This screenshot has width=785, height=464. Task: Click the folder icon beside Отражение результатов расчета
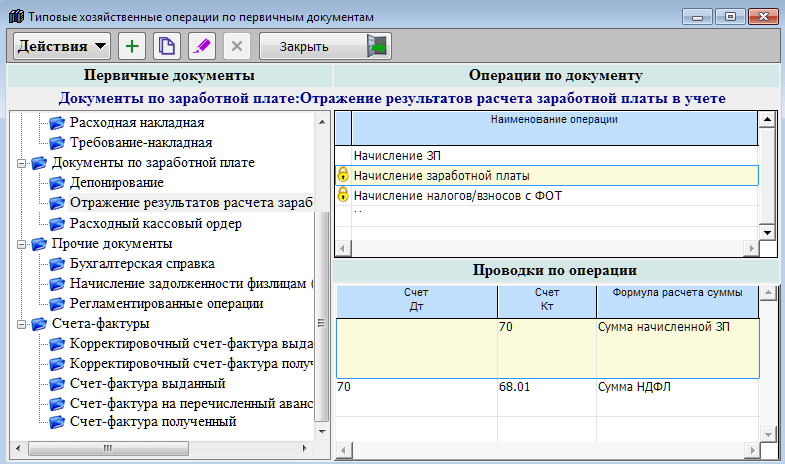coord(57,203)
